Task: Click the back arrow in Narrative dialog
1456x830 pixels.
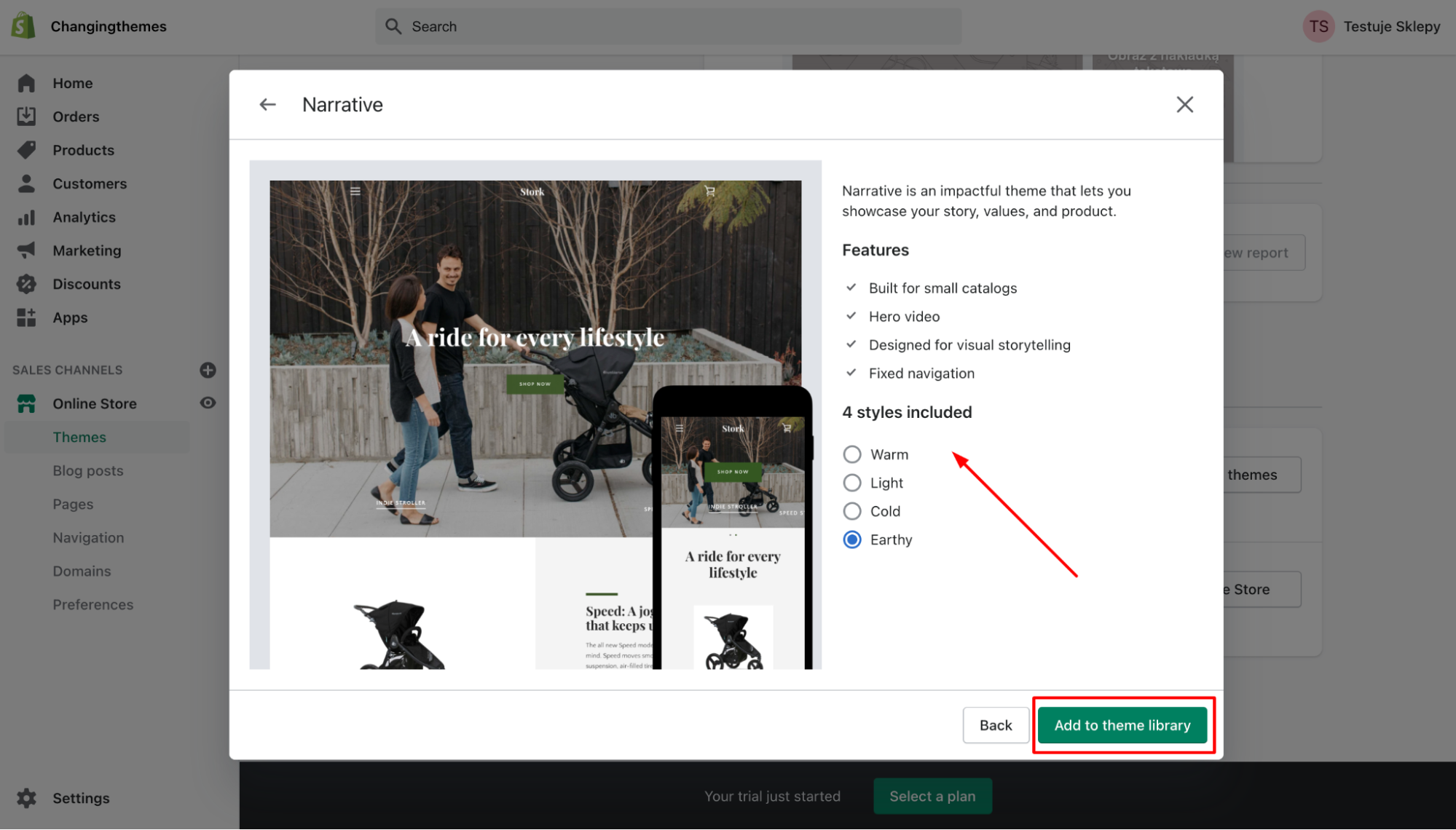Action: (268, 104)
